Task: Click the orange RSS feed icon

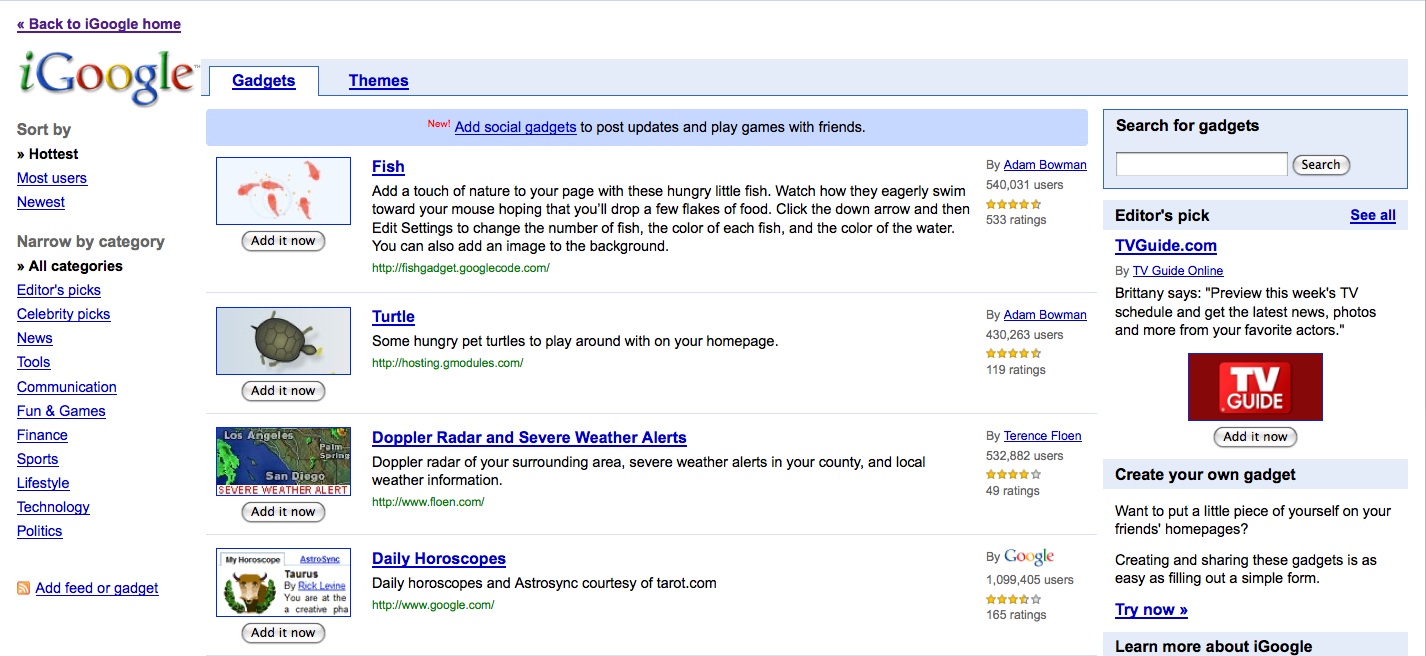Action: point(23,588)
